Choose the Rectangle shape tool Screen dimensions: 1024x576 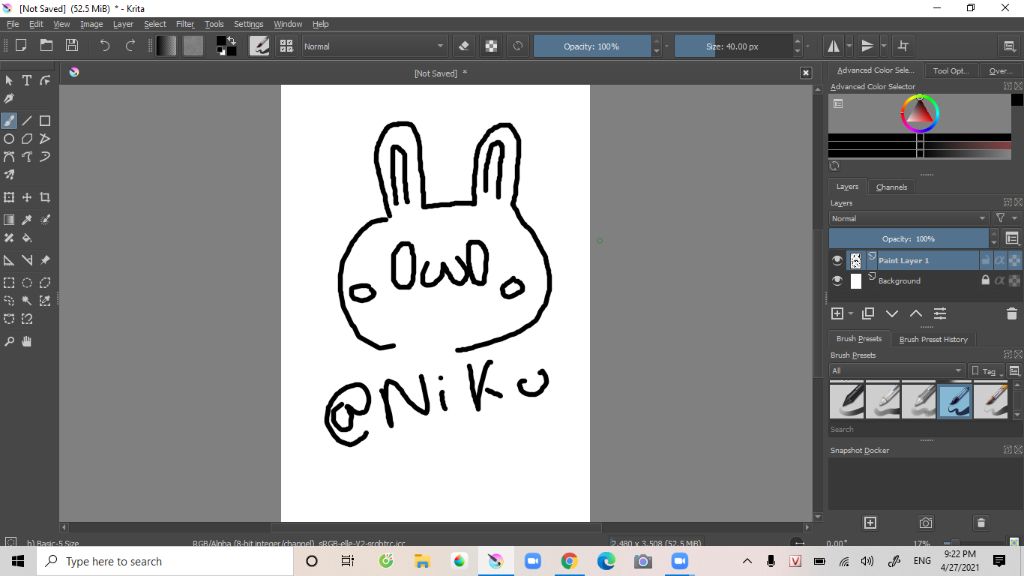44,121
